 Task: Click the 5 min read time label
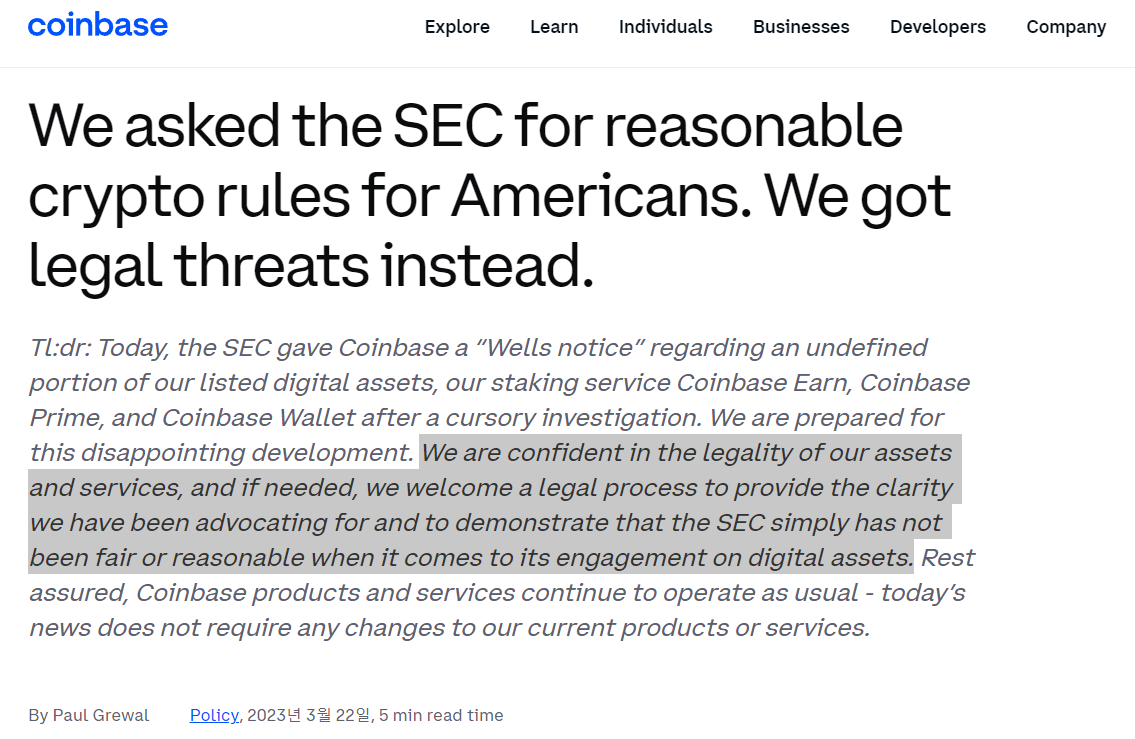pos(441,715)
